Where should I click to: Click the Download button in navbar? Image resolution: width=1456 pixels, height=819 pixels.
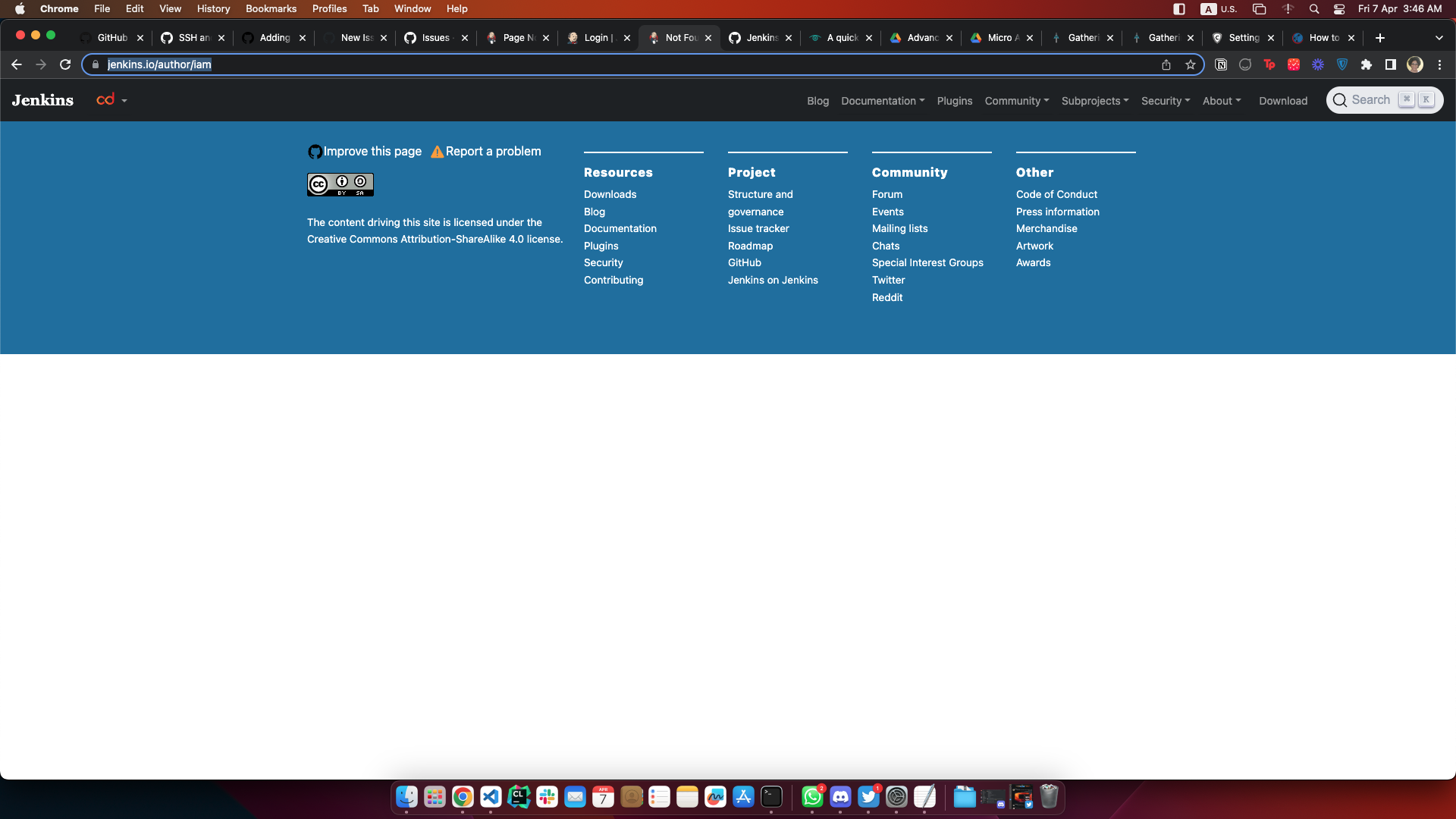tap(1283, 101)
